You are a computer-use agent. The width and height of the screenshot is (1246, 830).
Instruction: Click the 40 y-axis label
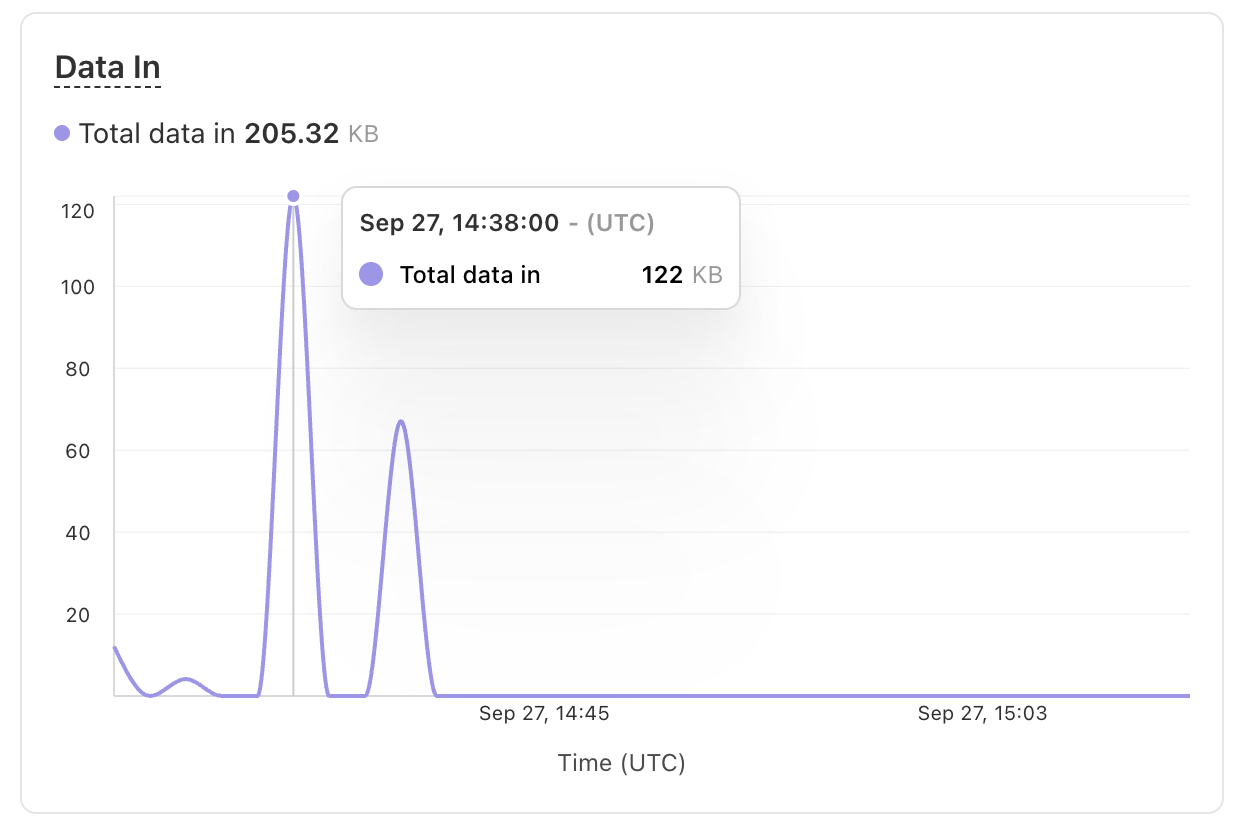point(80,533)
